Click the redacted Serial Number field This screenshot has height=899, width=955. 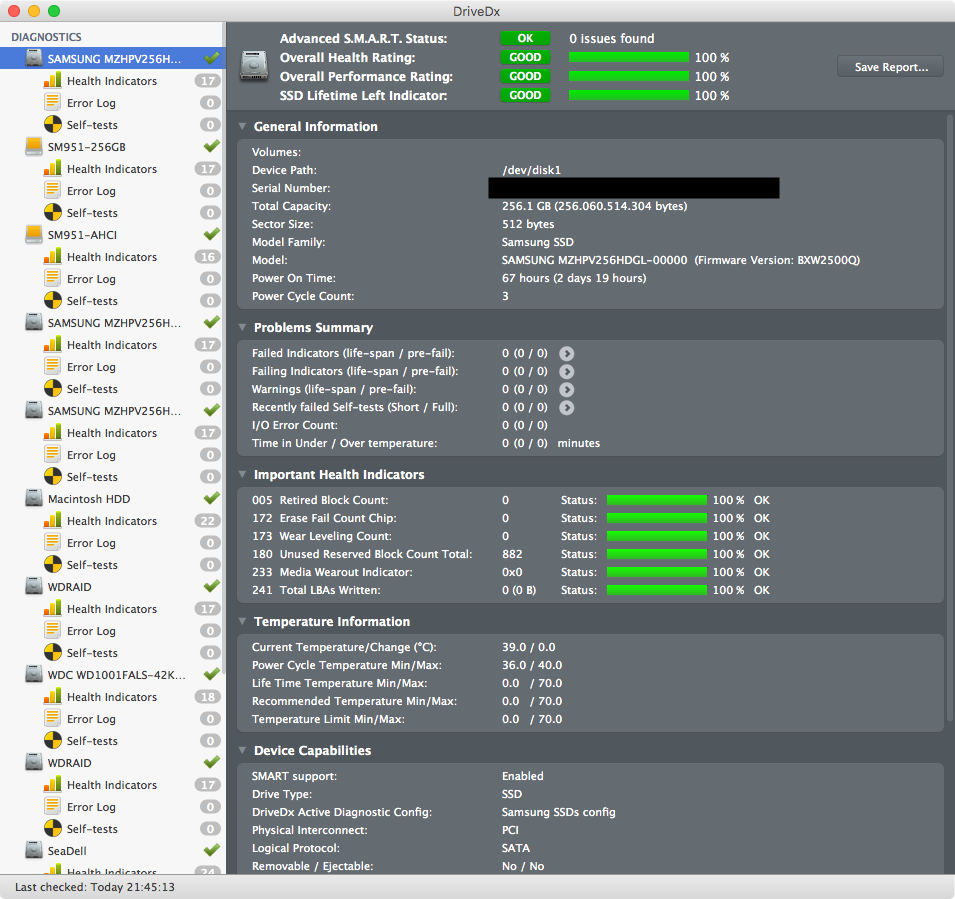click(633, 188)
